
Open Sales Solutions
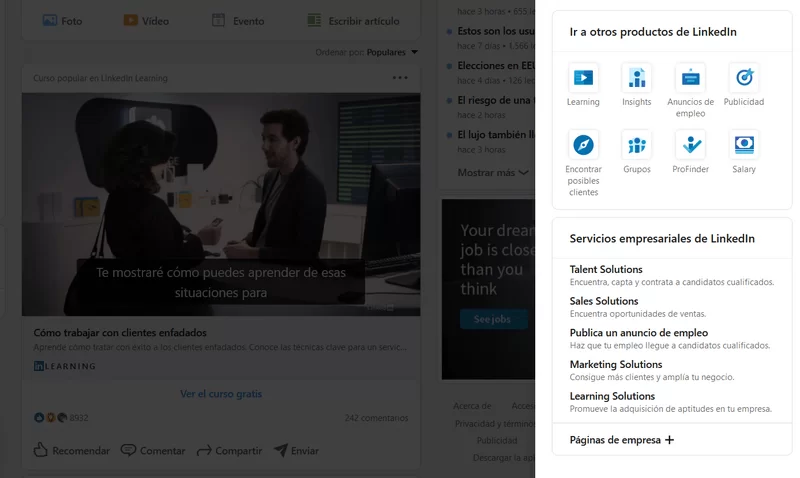point(604,301)
